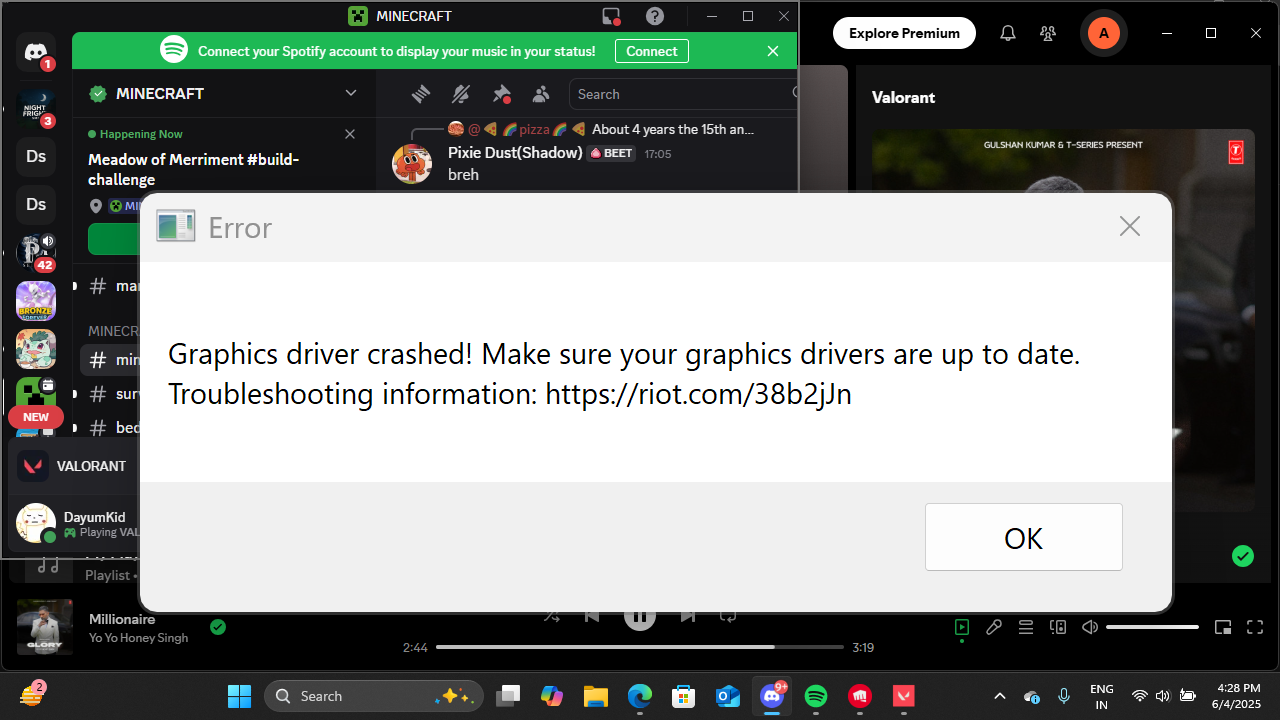Open DayumKid user panel avatar
Viewport: 1280px width, 720px height.
point(36,523)
